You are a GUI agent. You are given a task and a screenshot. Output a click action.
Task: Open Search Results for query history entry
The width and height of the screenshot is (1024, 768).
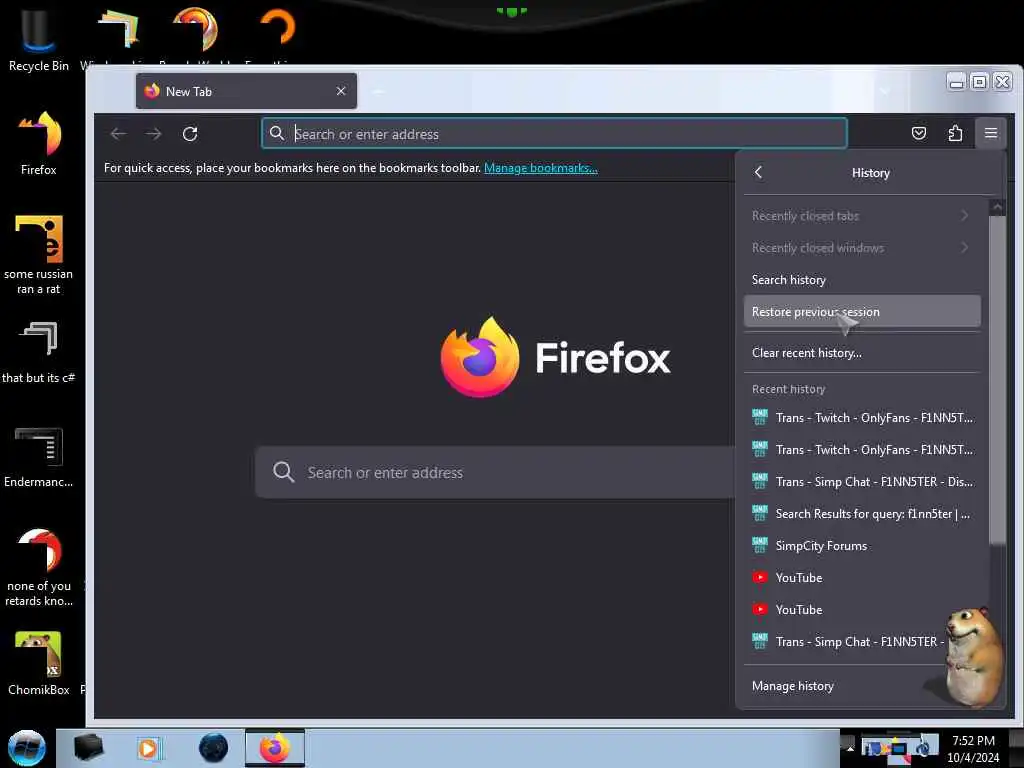click(x=861, y=513)
